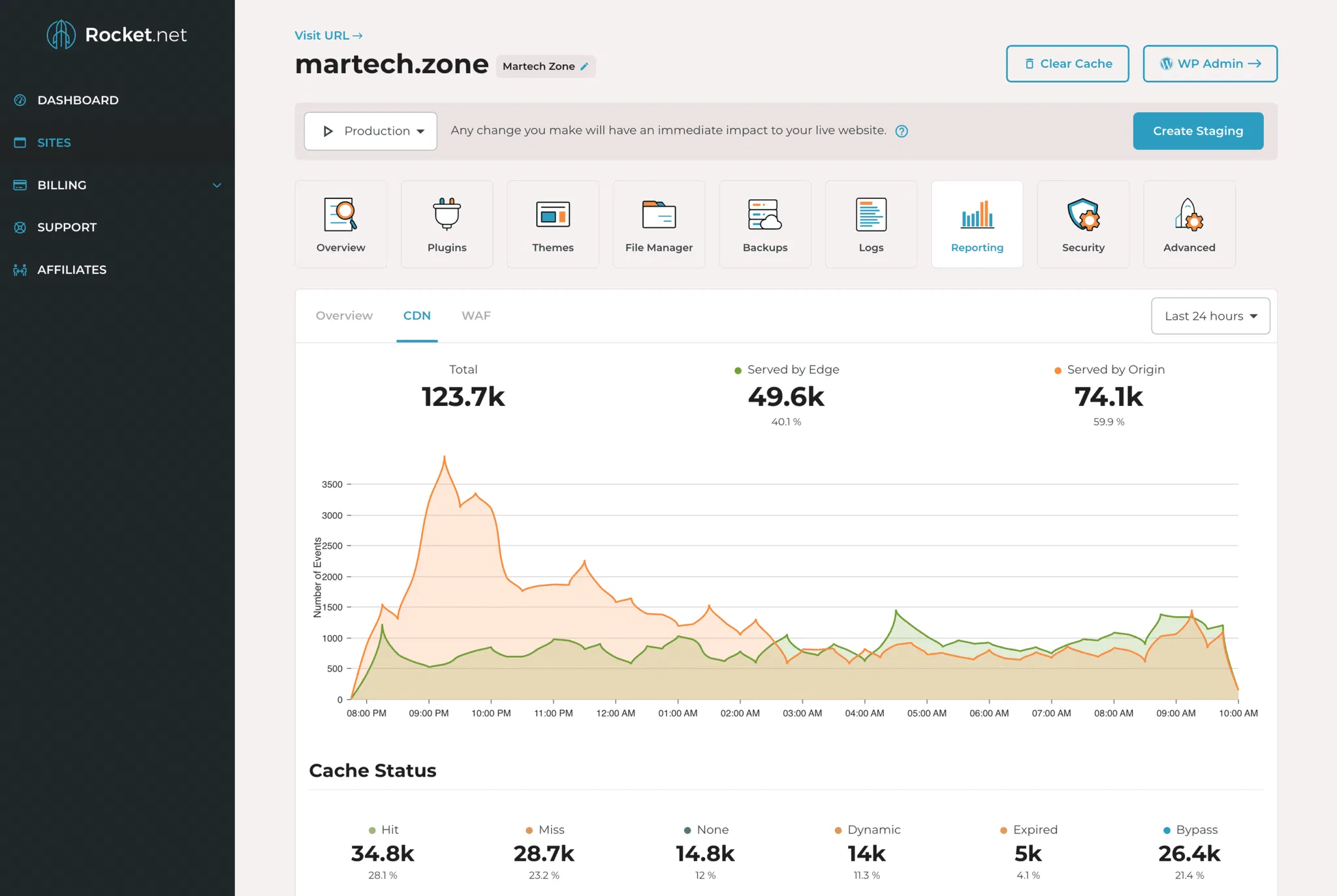Open the Logs document icon
This screenshot has width=1337, height=896.
pyautogui.click(x=871, y=215)
